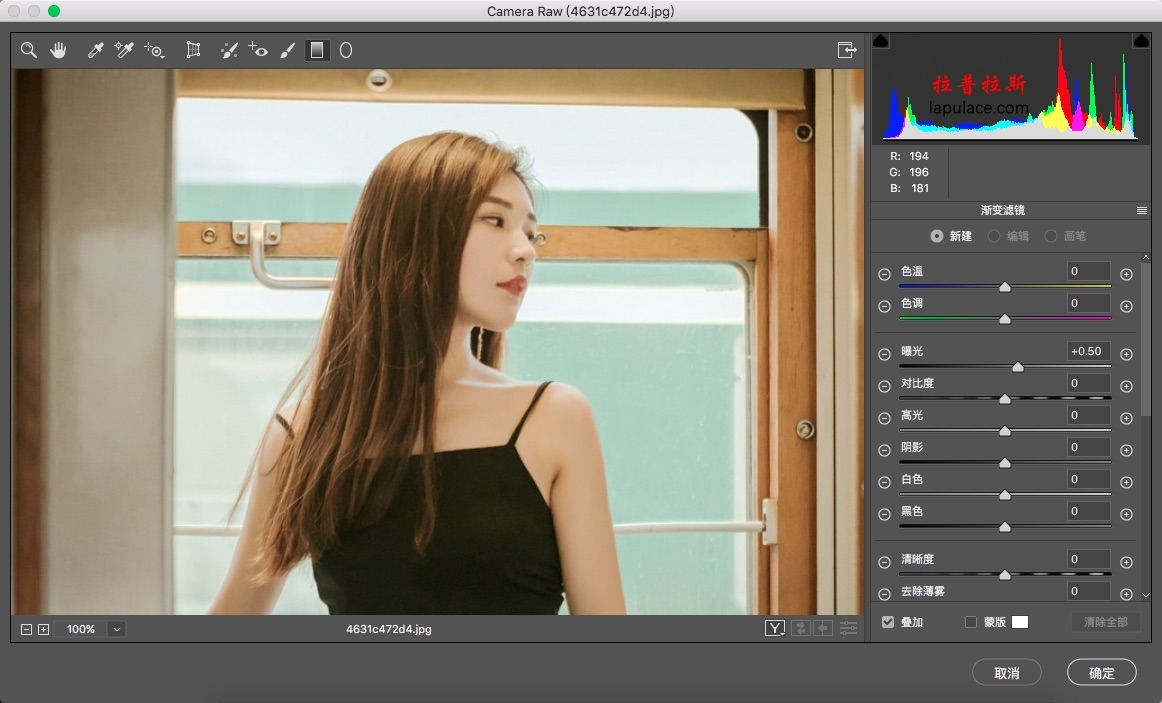1162x703 pixels.
Task: Cycle before/after view with Y icon
Action: (x=775, y=628)
